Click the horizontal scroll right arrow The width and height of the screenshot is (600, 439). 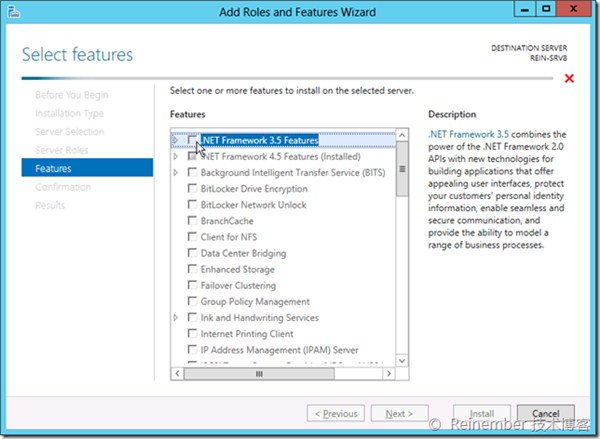pyautogui.click(x=389, y=373)
